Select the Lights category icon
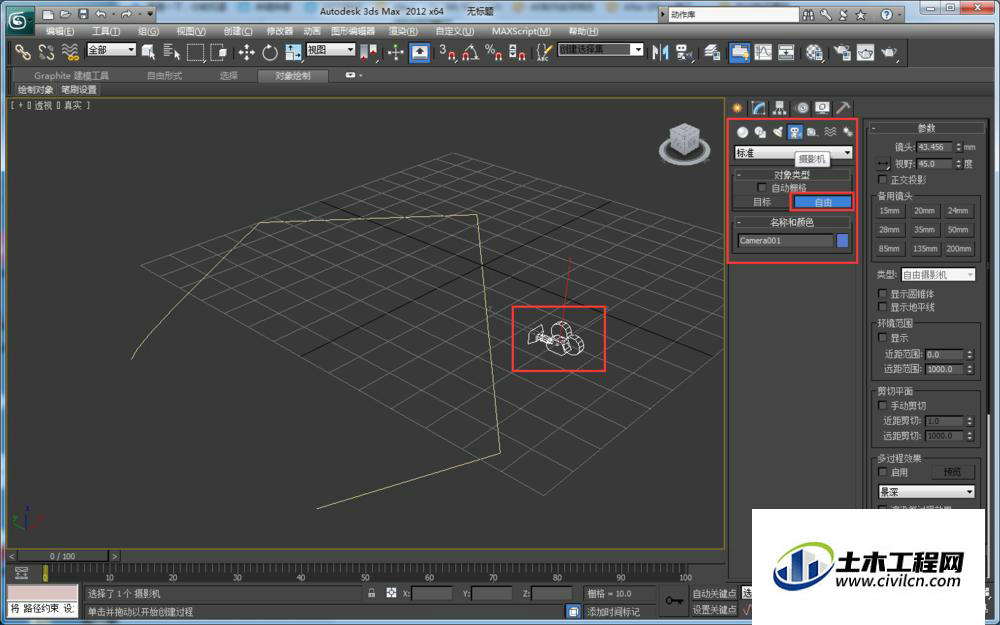This screenshot has width=1000, height=625. (777, 132)
